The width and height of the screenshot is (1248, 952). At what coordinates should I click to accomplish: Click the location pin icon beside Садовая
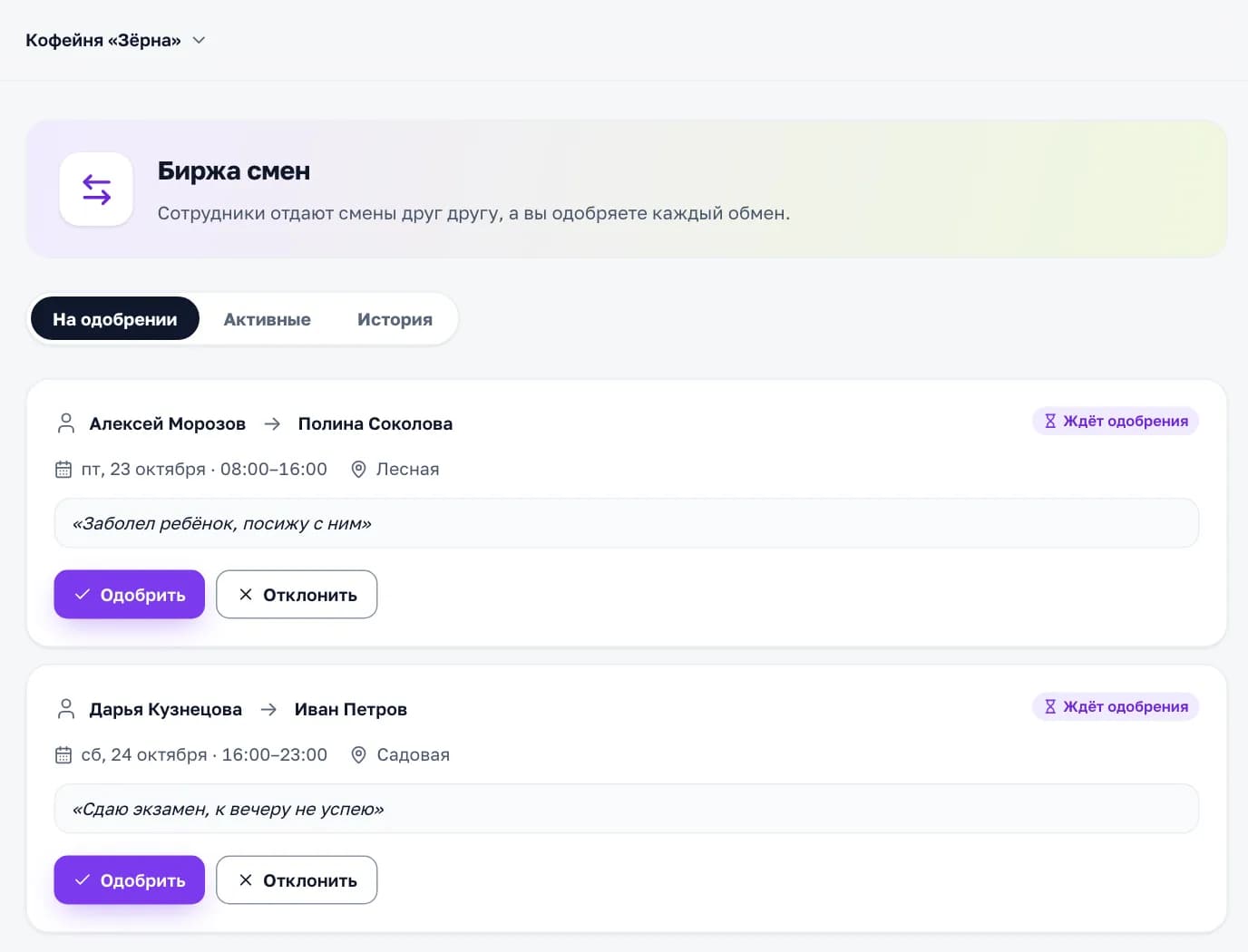[358, 755]
